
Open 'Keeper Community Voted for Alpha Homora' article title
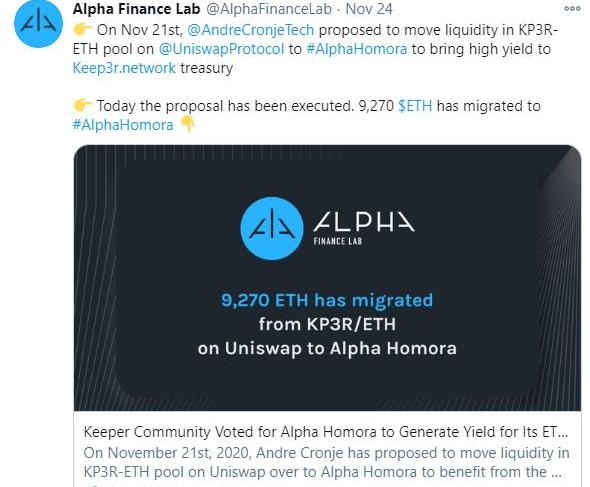[x=326, y=432]
